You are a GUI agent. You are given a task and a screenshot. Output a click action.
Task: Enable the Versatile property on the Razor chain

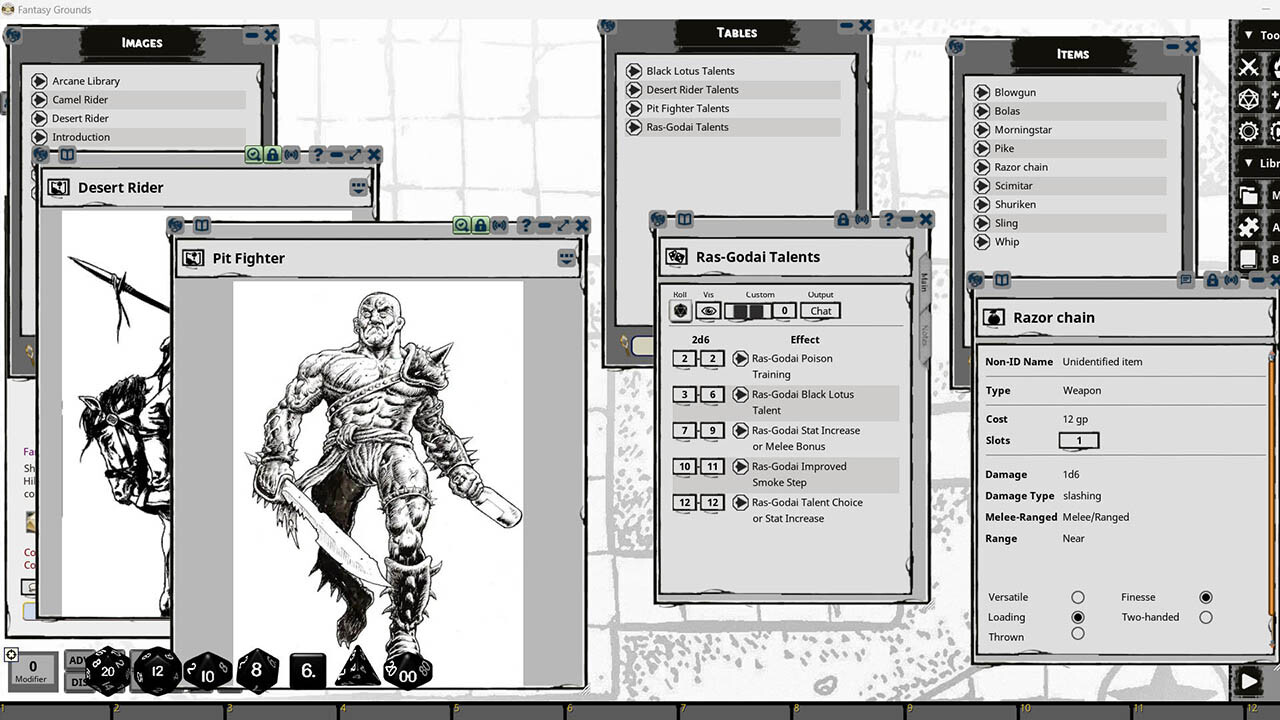[1078, 597]
